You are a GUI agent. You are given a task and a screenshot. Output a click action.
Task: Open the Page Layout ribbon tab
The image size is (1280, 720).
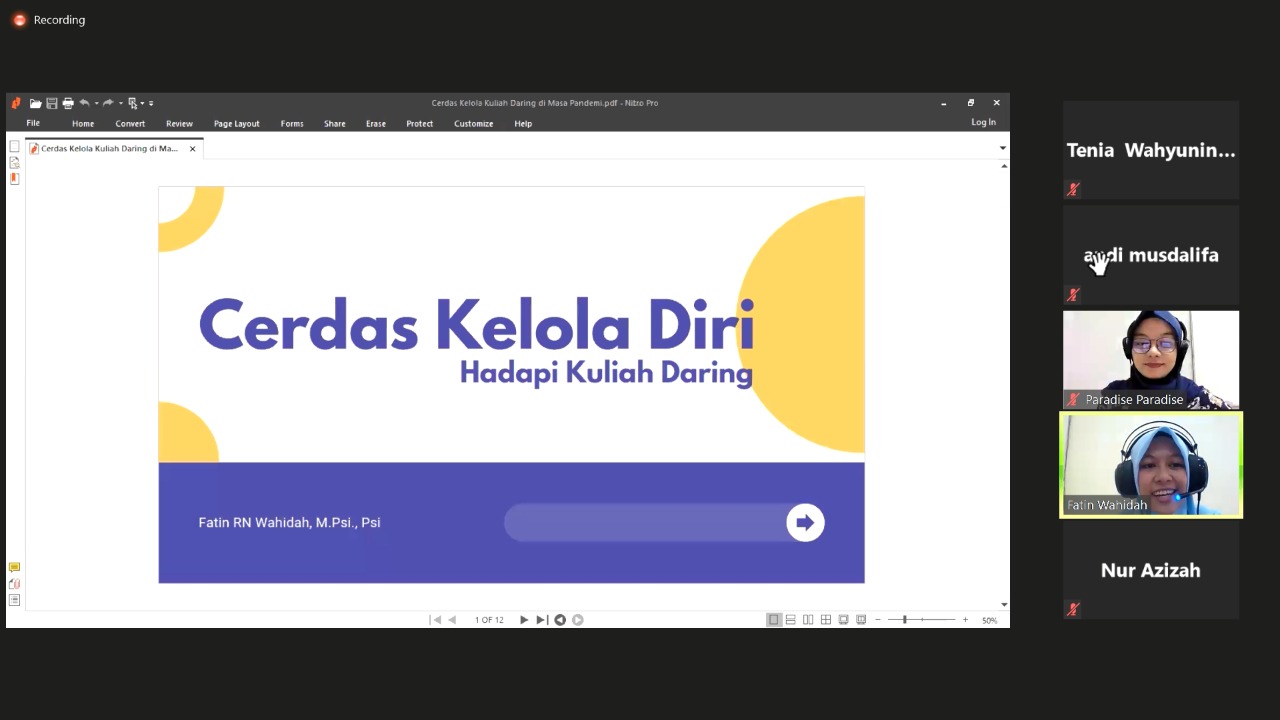coord(236,124)
